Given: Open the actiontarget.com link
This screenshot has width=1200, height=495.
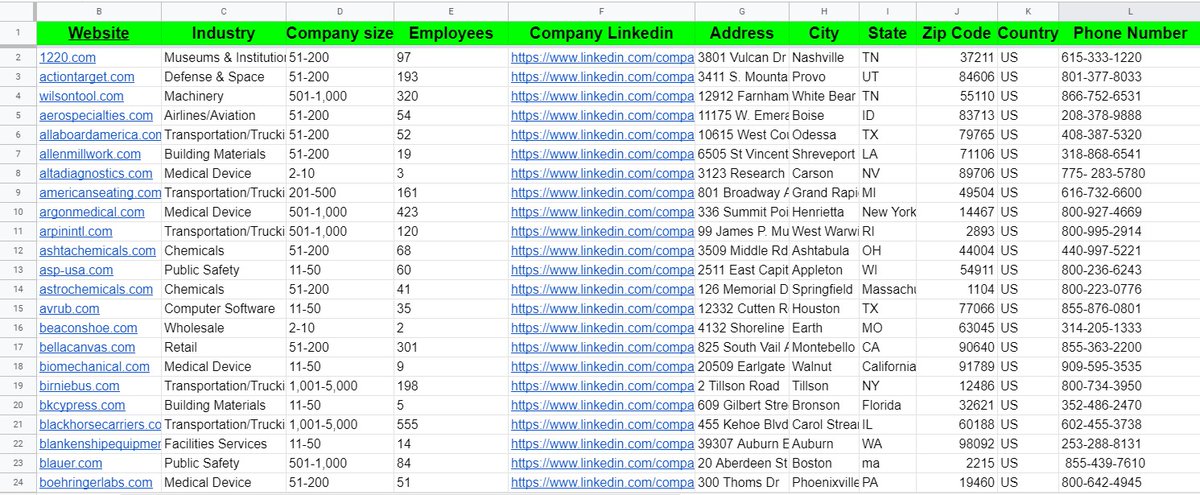Looking at the screenshot, I should coord(86,77).
